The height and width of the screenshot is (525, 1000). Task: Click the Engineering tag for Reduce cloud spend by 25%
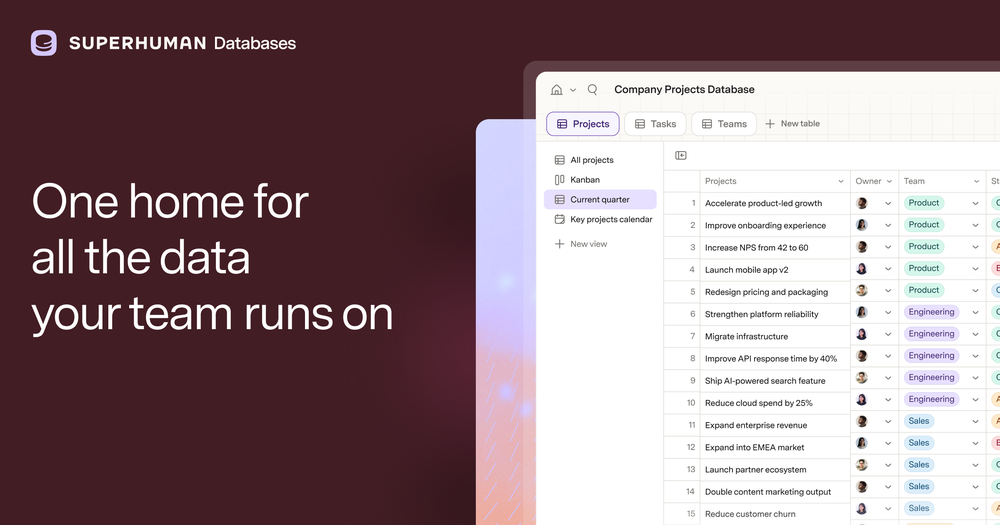(x=931, y=399)
